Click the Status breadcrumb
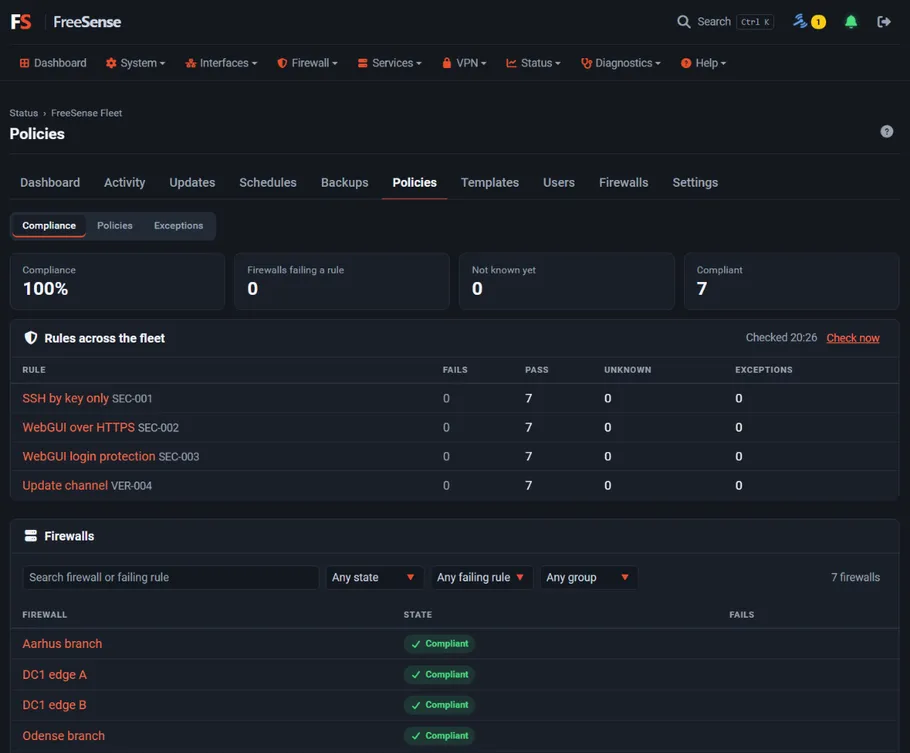This screenshot has width=910, height=753. [24, 113]
